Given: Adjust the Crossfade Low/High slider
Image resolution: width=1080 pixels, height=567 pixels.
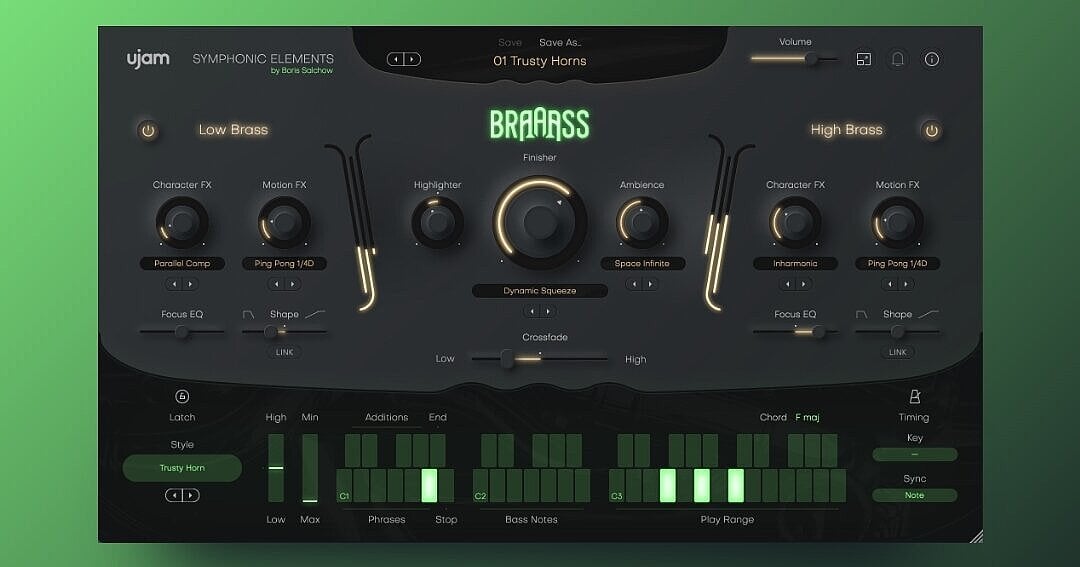Looking at the screenshot, I should (x=539, y=358).
